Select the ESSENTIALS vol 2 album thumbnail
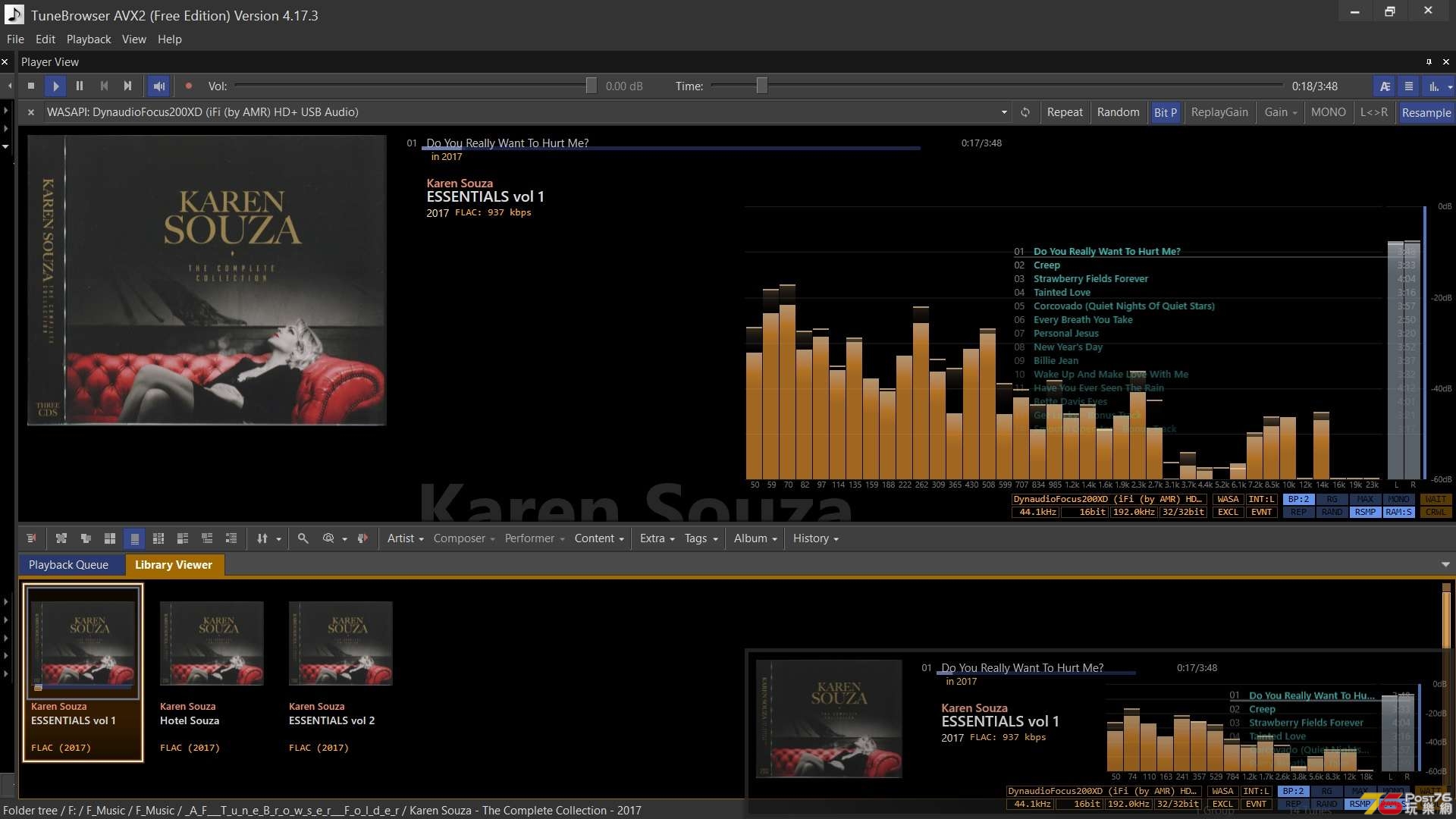 pos(340,644)
